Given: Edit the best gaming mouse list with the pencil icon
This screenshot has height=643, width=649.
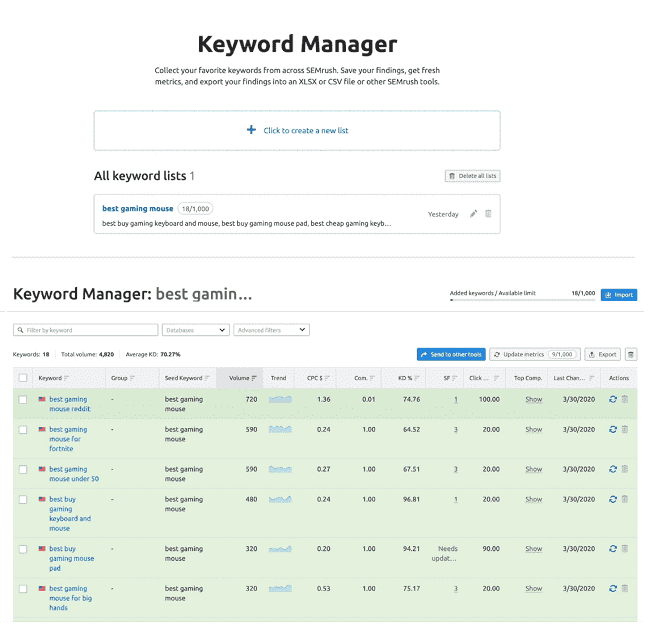Looking at the screenshot, I should [474, 214].
